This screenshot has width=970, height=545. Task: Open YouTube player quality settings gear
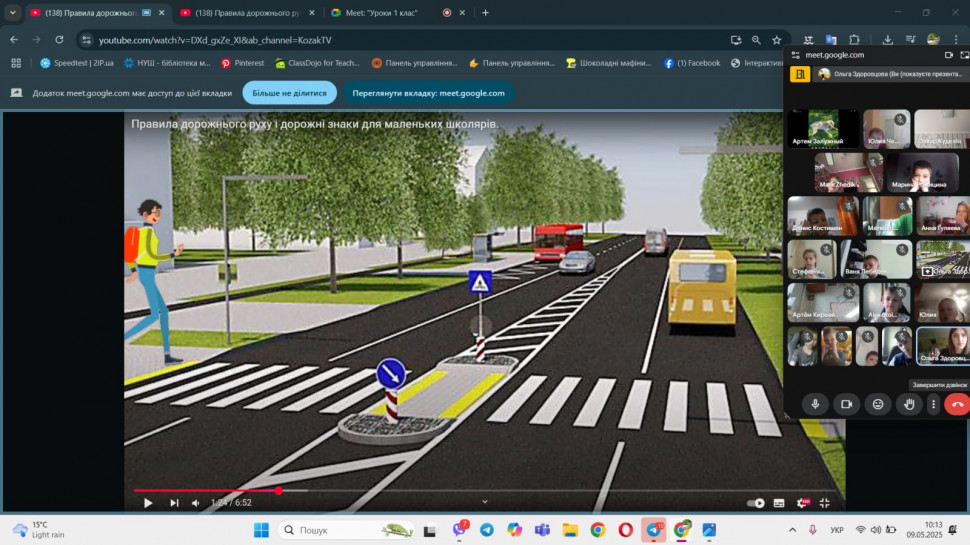click(802, 503)
